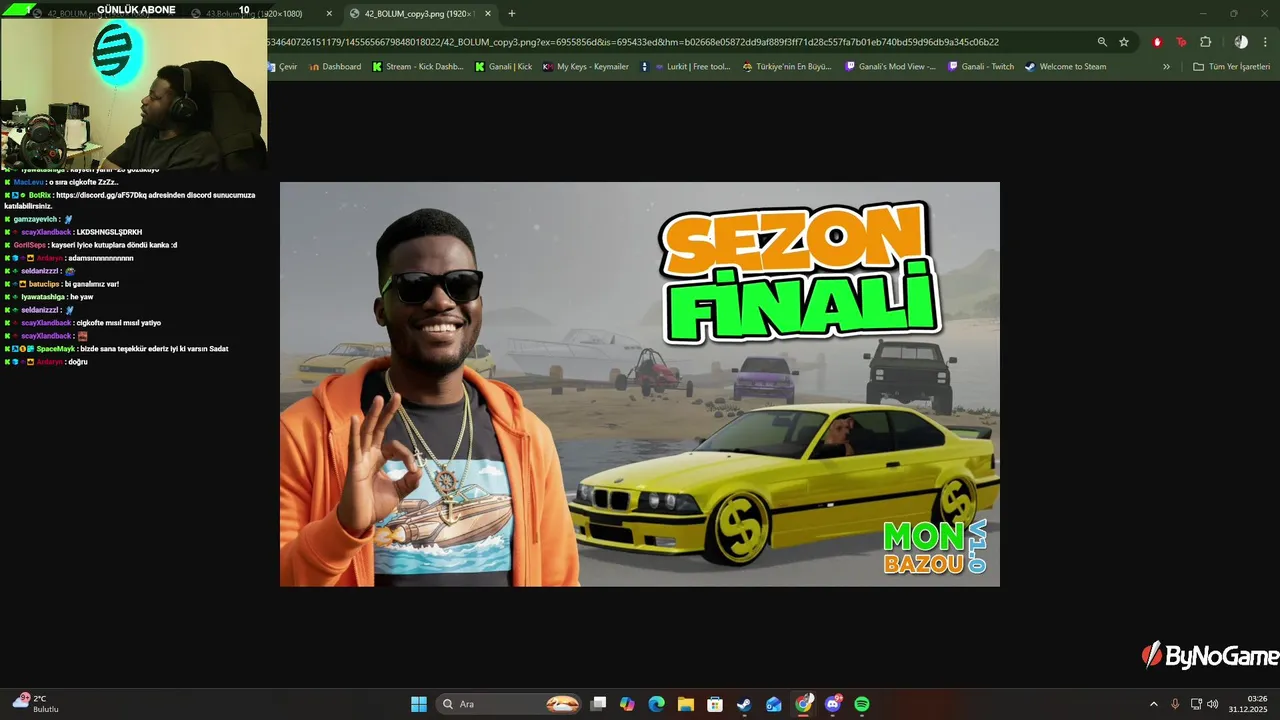Open File Explorer from the taskbar
The image size is (1280, 720).
[x=685, y=704]
